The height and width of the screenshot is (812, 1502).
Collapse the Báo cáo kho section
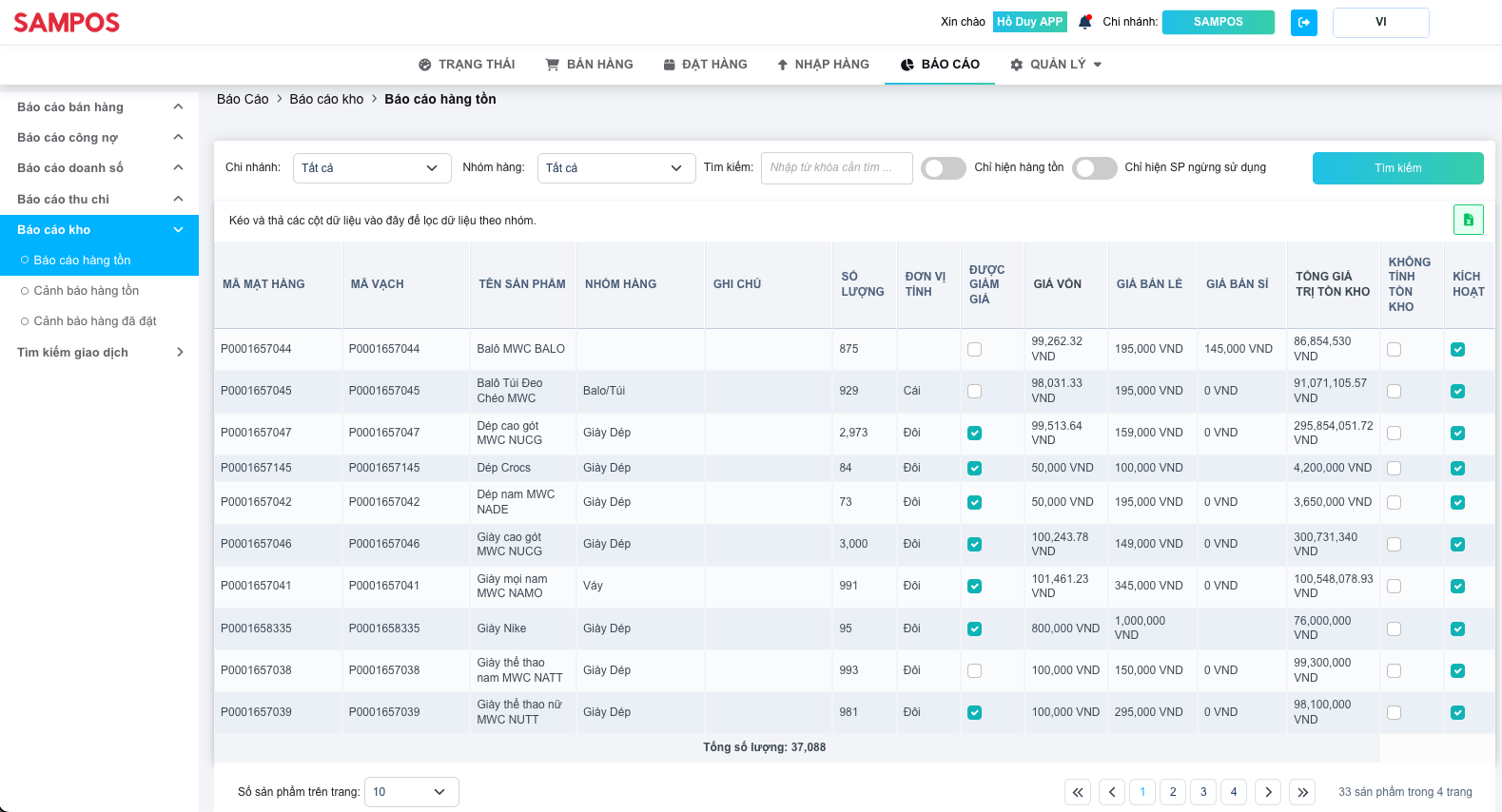[99, 229]
